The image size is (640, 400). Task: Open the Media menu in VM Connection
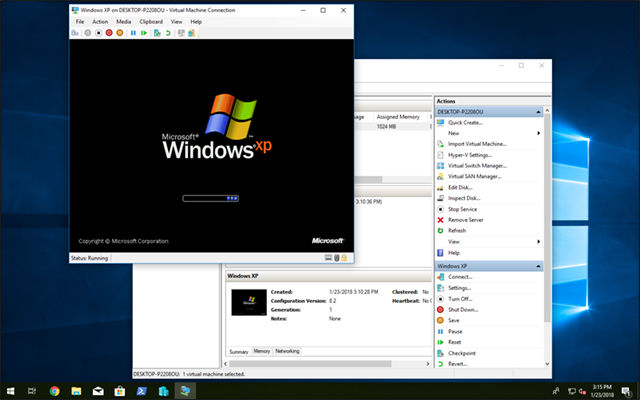click(x=124, y=22)
